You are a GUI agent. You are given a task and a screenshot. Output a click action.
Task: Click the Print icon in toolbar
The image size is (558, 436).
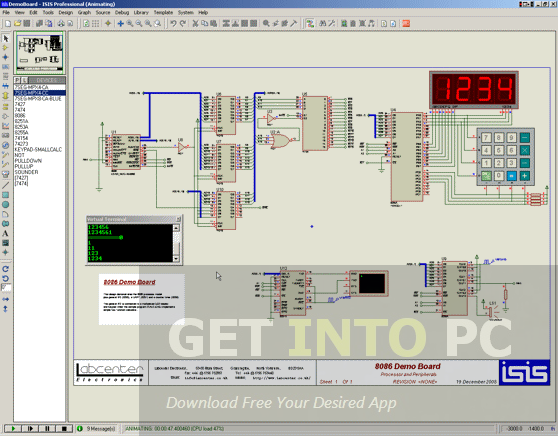pyautogui.click(x=61, y=23)
